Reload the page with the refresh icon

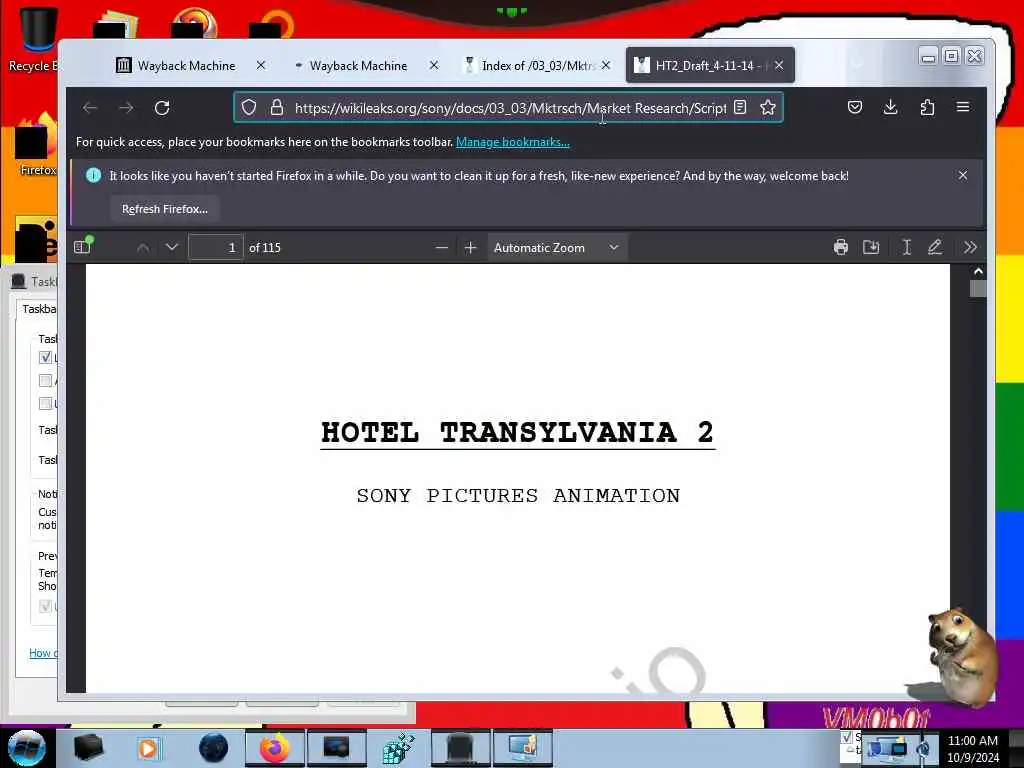click(162, 108)
